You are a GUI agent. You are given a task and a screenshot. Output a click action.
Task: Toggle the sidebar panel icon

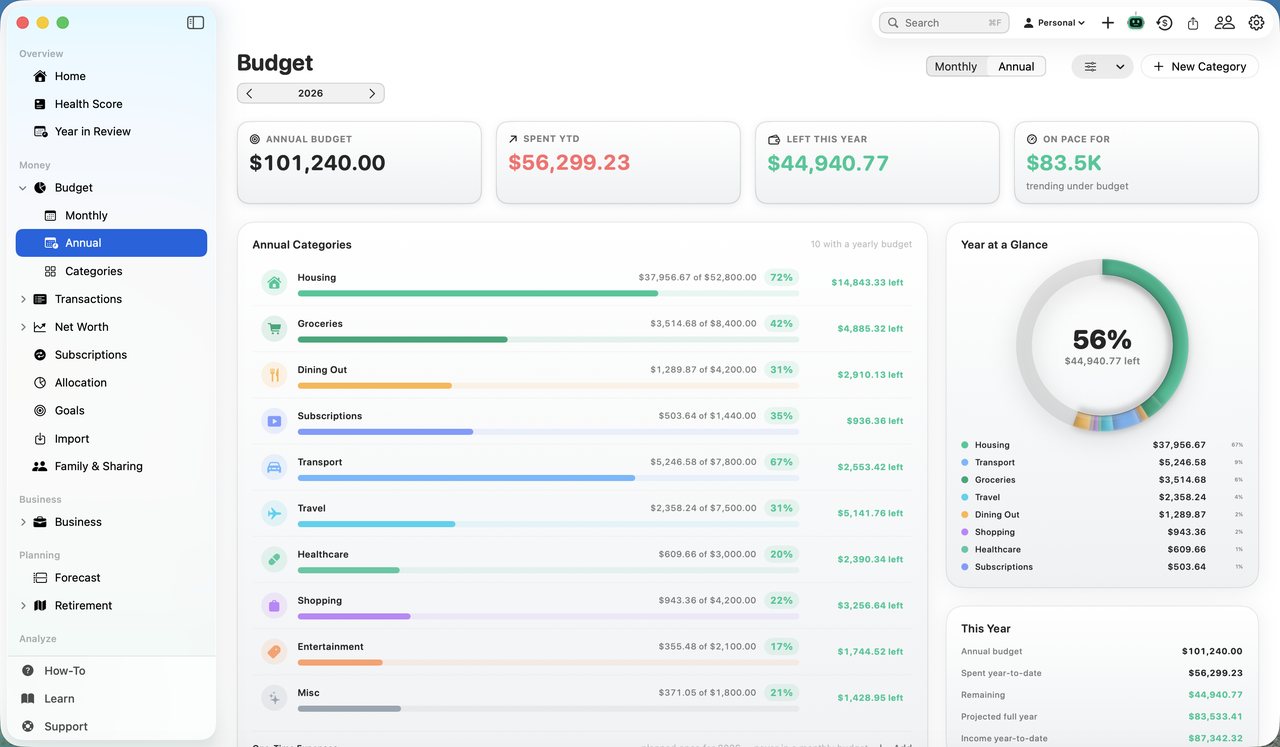(x=195, y=22)
